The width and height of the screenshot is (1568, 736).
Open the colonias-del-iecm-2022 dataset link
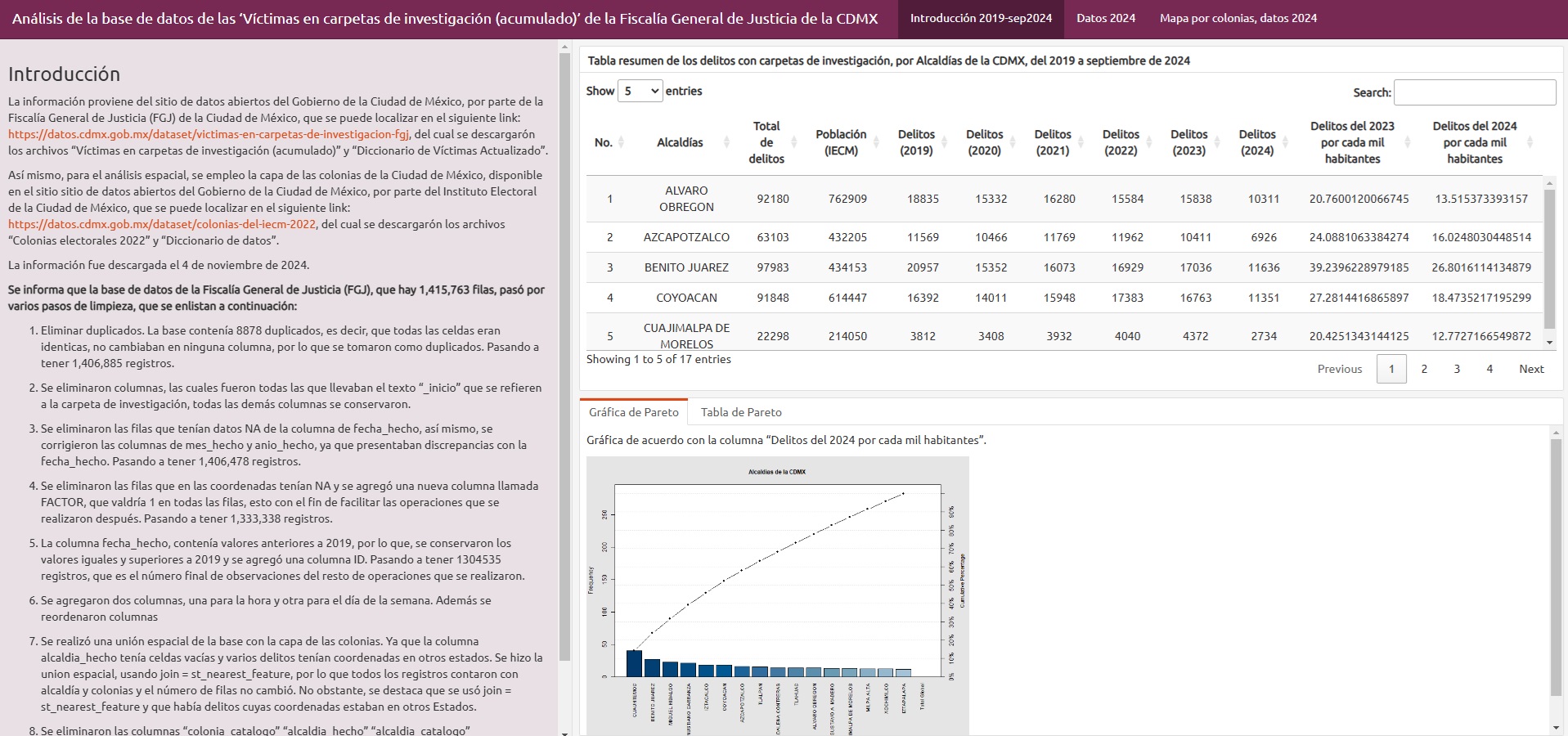tap(162, 224)
